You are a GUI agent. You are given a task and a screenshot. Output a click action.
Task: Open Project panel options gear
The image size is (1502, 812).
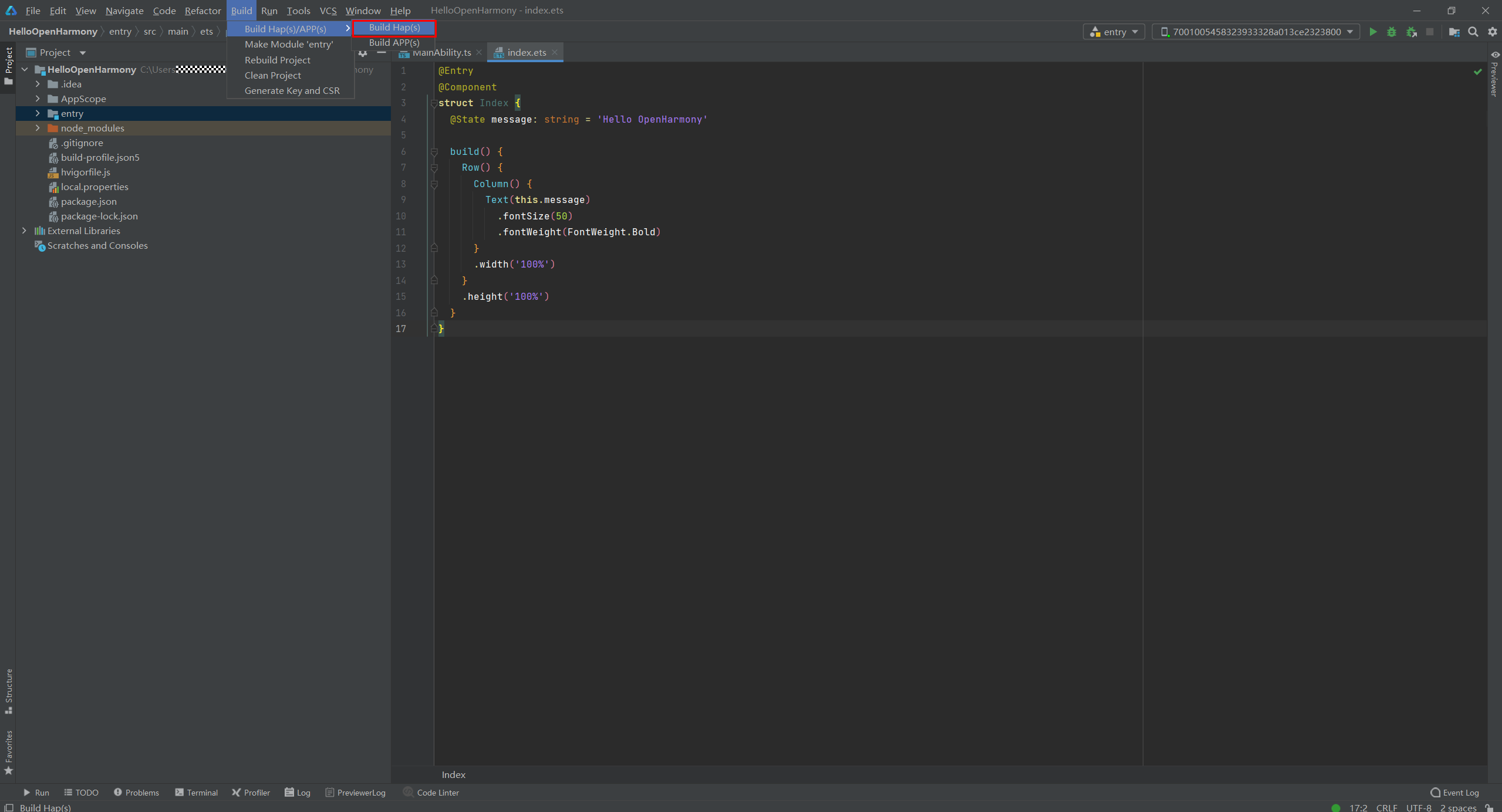(x=363, y=53)
